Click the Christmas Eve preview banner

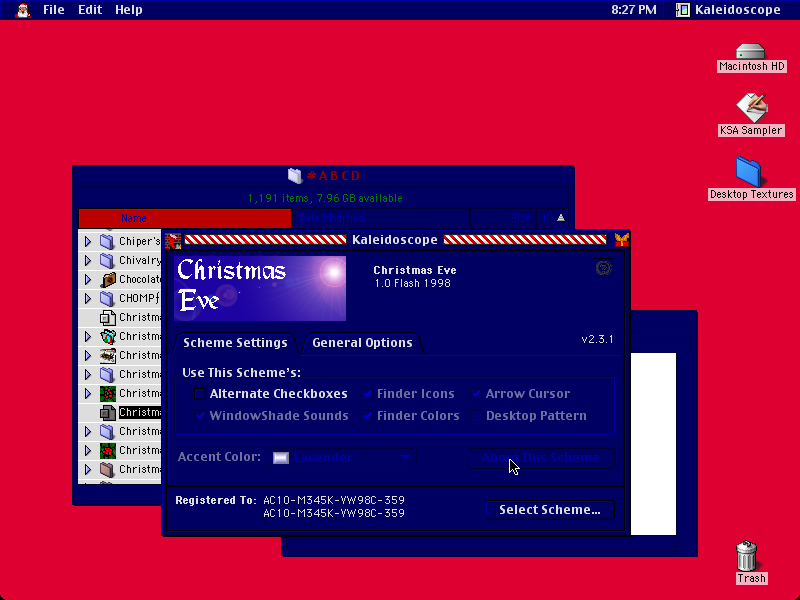coord(260,288)
